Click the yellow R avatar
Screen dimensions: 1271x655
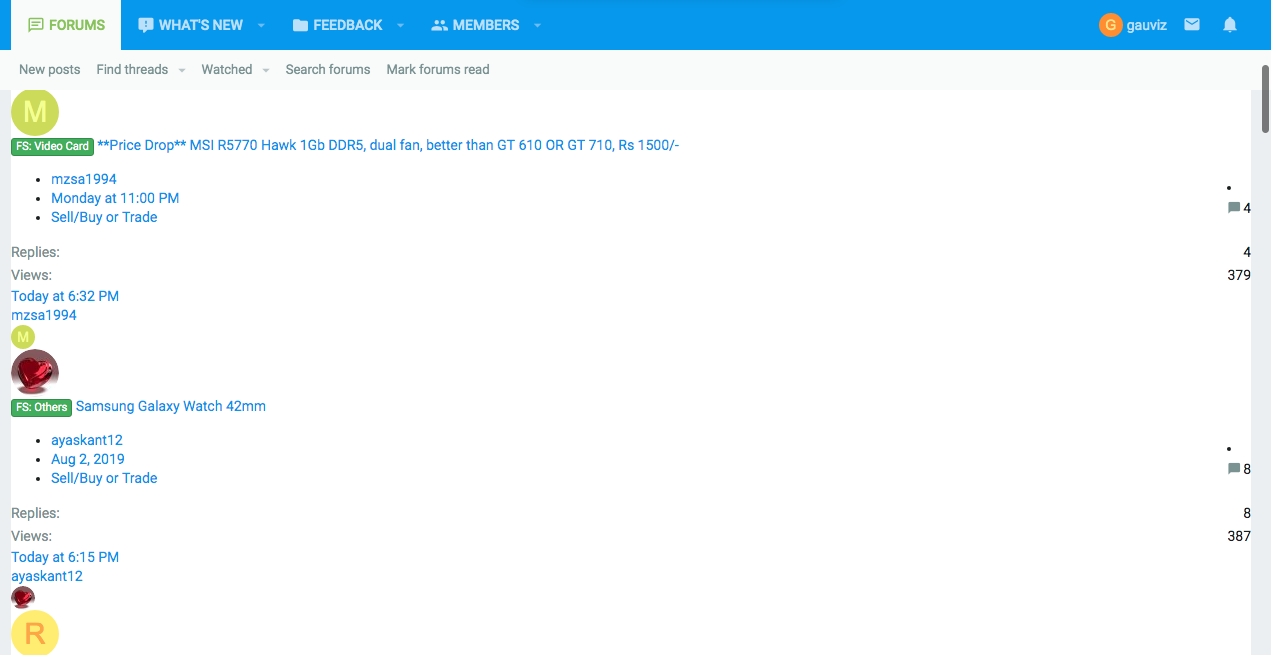(x=35, y=633)
